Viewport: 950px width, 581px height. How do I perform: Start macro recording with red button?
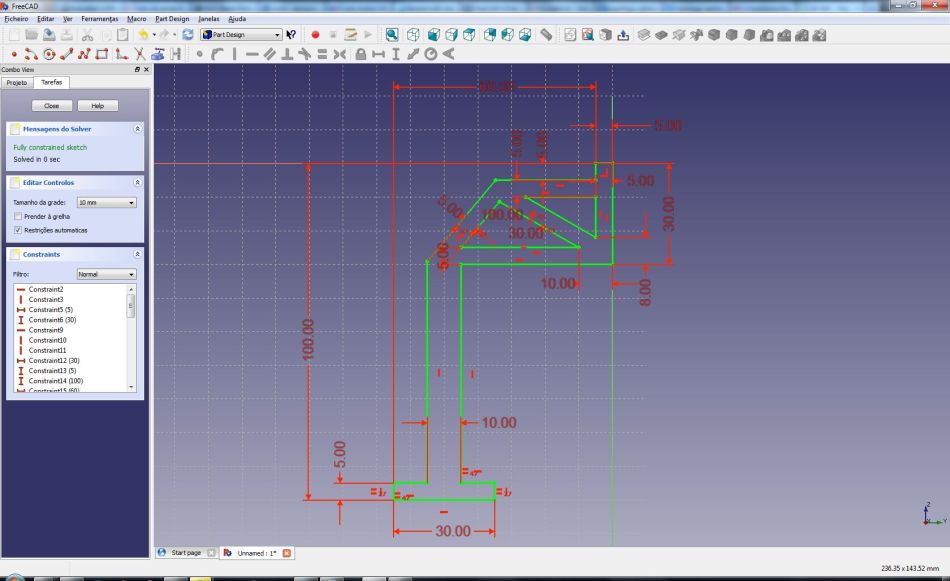(315, 35)
